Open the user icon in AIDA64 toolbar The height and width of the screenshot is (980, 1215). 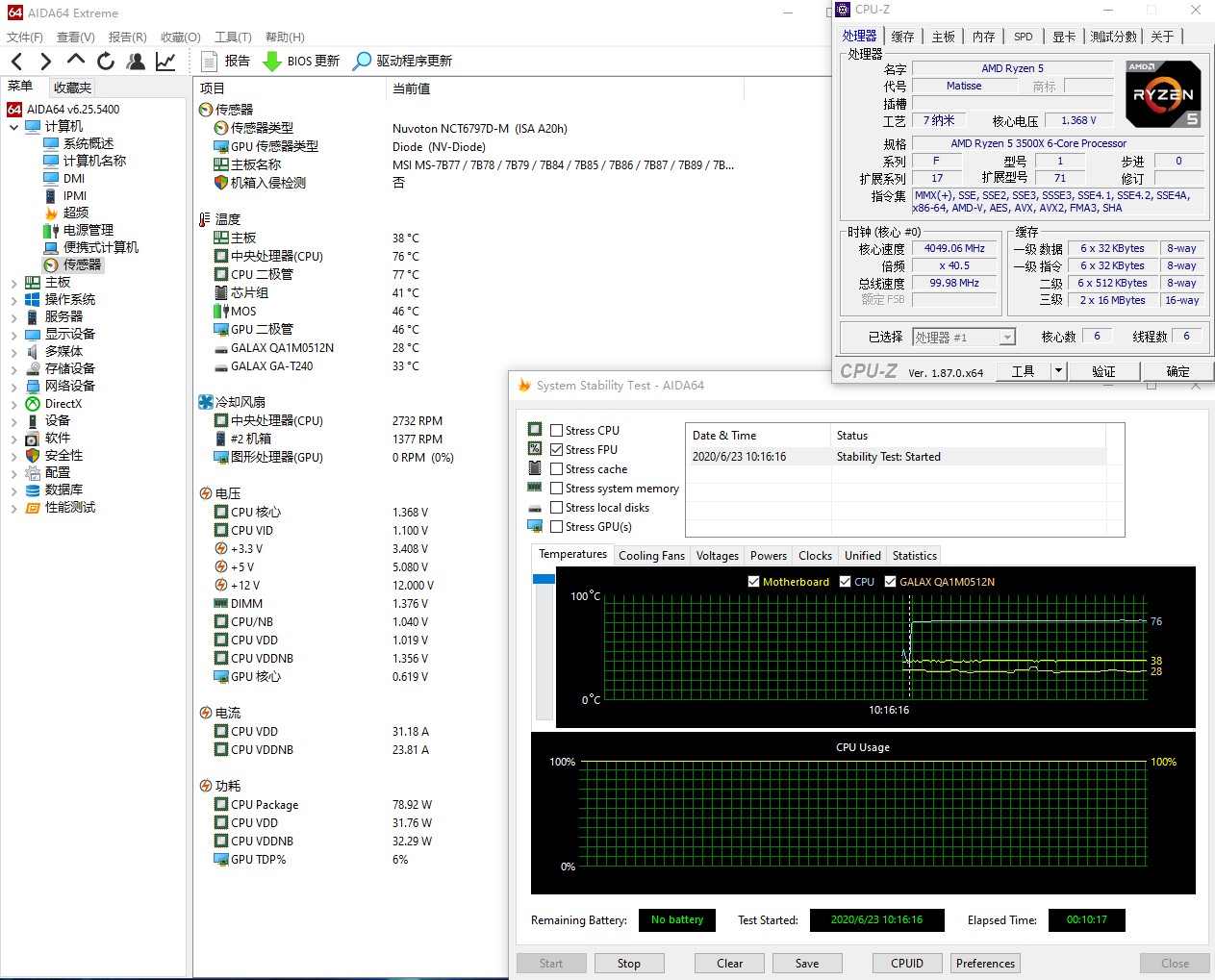tap(136, 61)
